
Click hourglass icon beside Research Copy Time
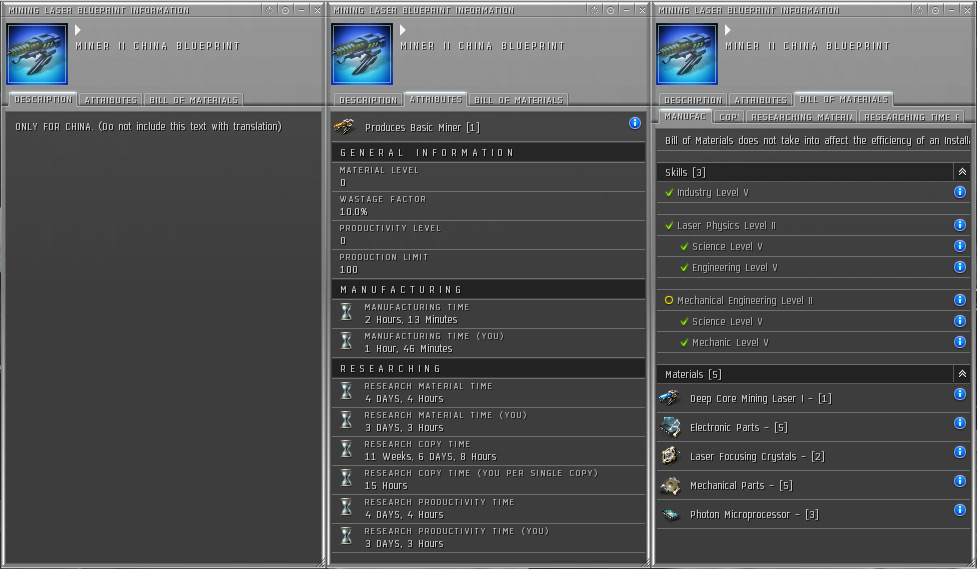(x=346, y=449)
